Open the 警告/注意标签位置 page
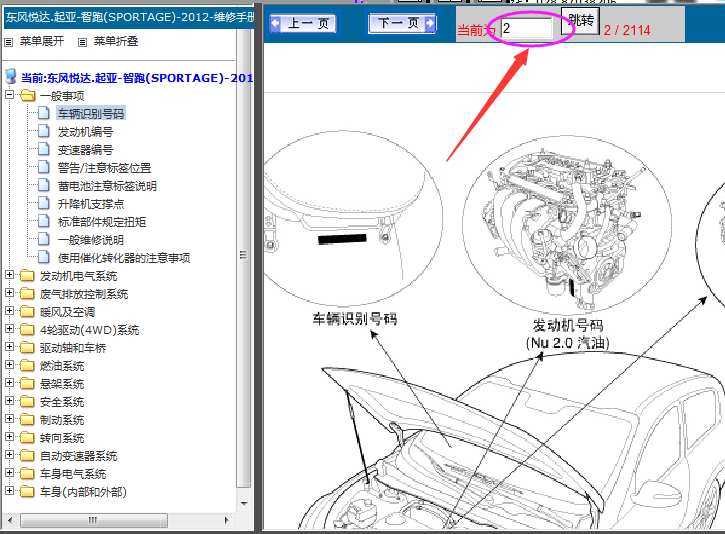The image size is (725, 534). pos(104,168)
